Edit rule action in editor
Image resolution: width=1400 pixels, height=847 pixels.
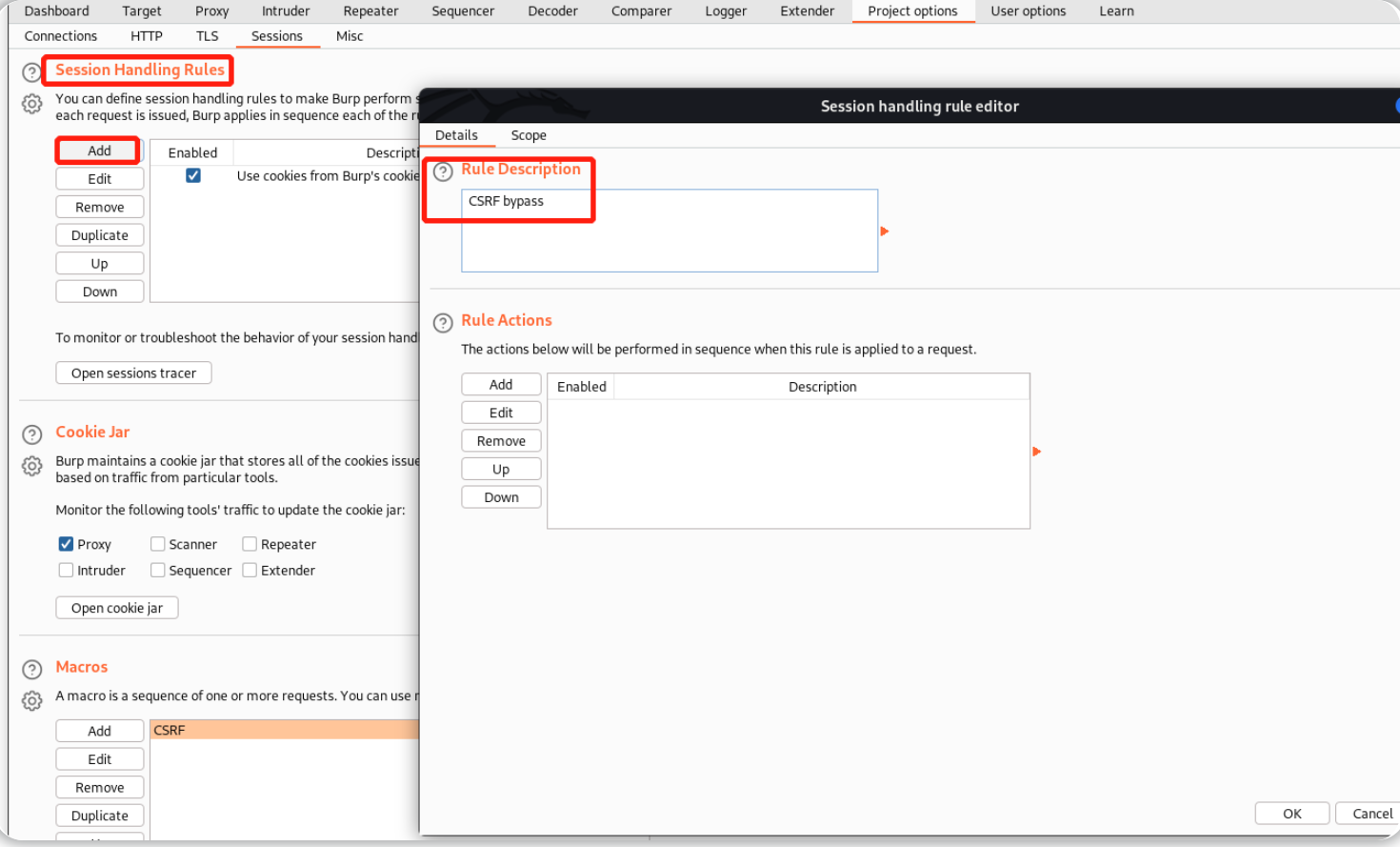[x=501, y=413]
